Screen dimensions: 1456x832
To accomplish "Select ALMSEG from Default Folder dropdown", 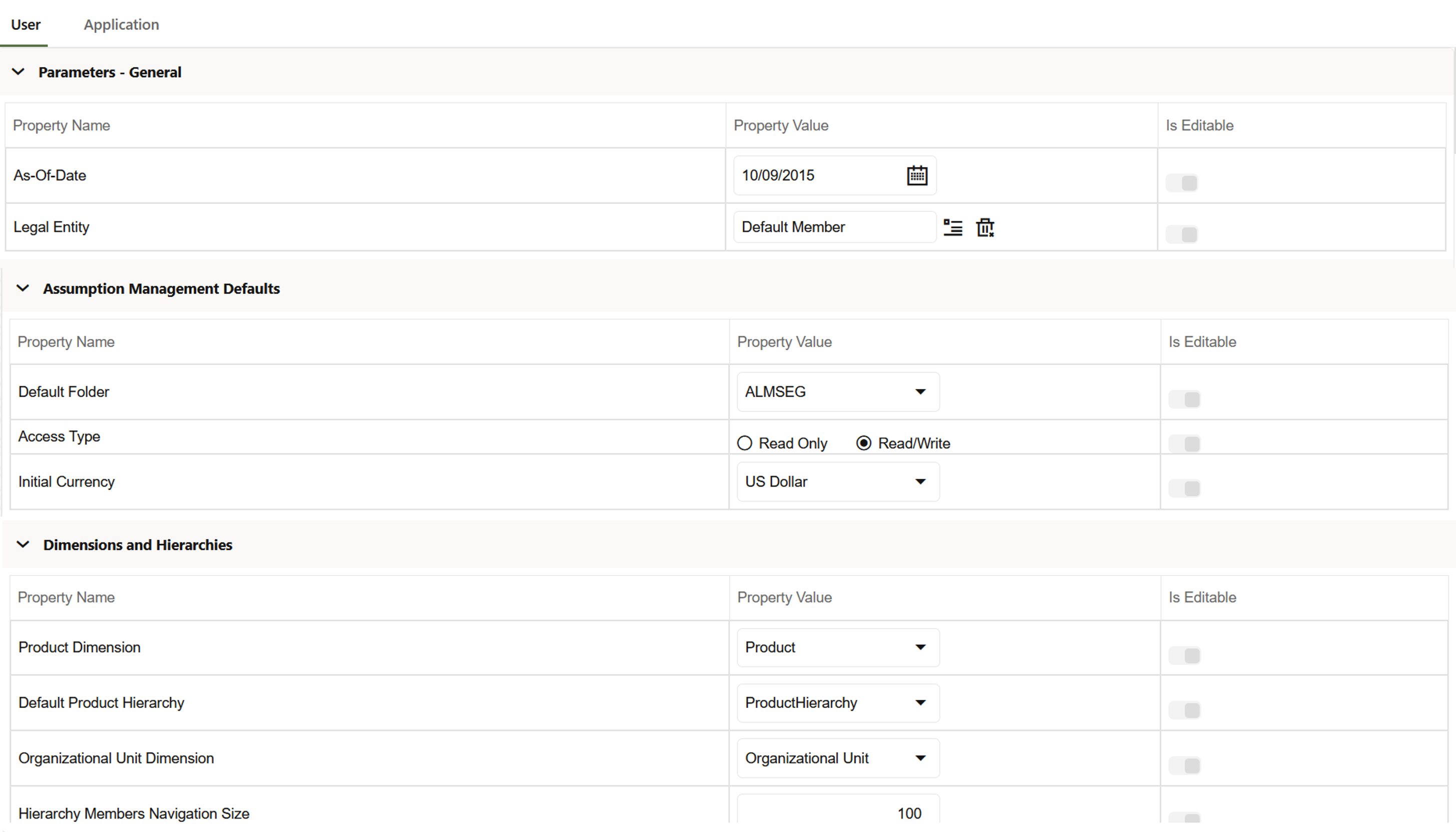I will coord(835,392).
